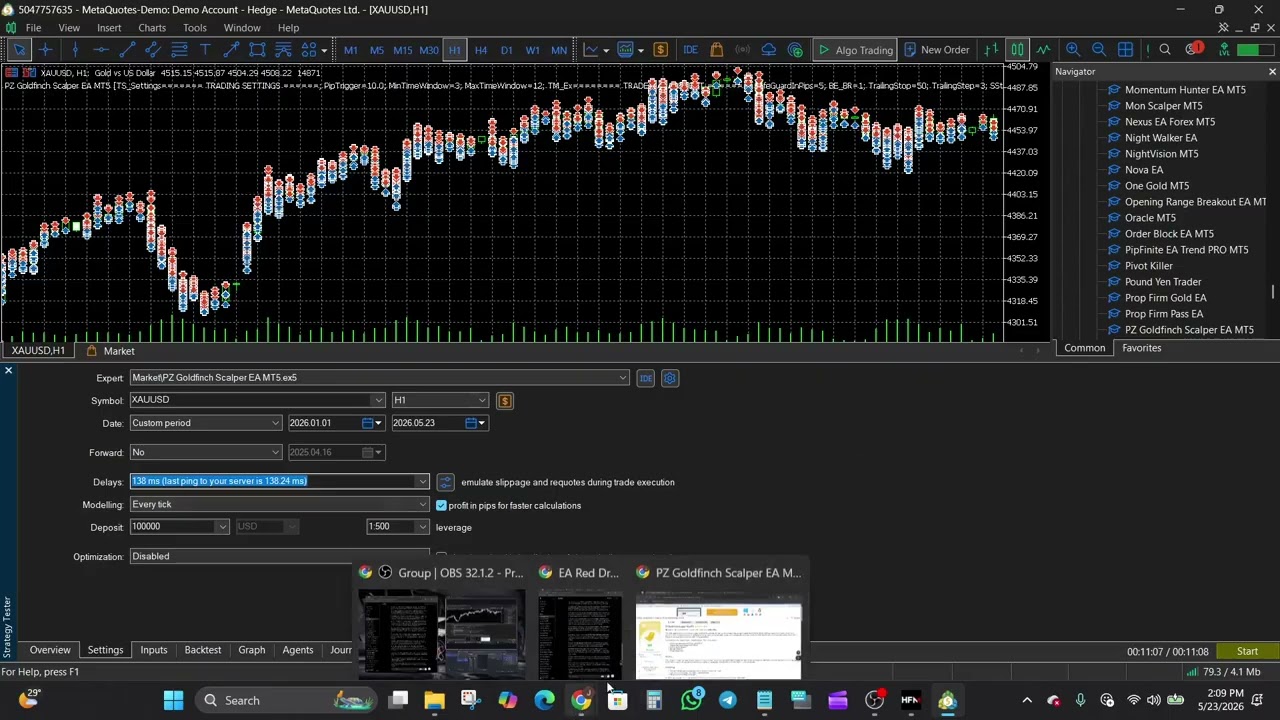Switch to the Inputs tab
The width and height of the screenshot is (1280, 720).
click(x=154, y=650)
